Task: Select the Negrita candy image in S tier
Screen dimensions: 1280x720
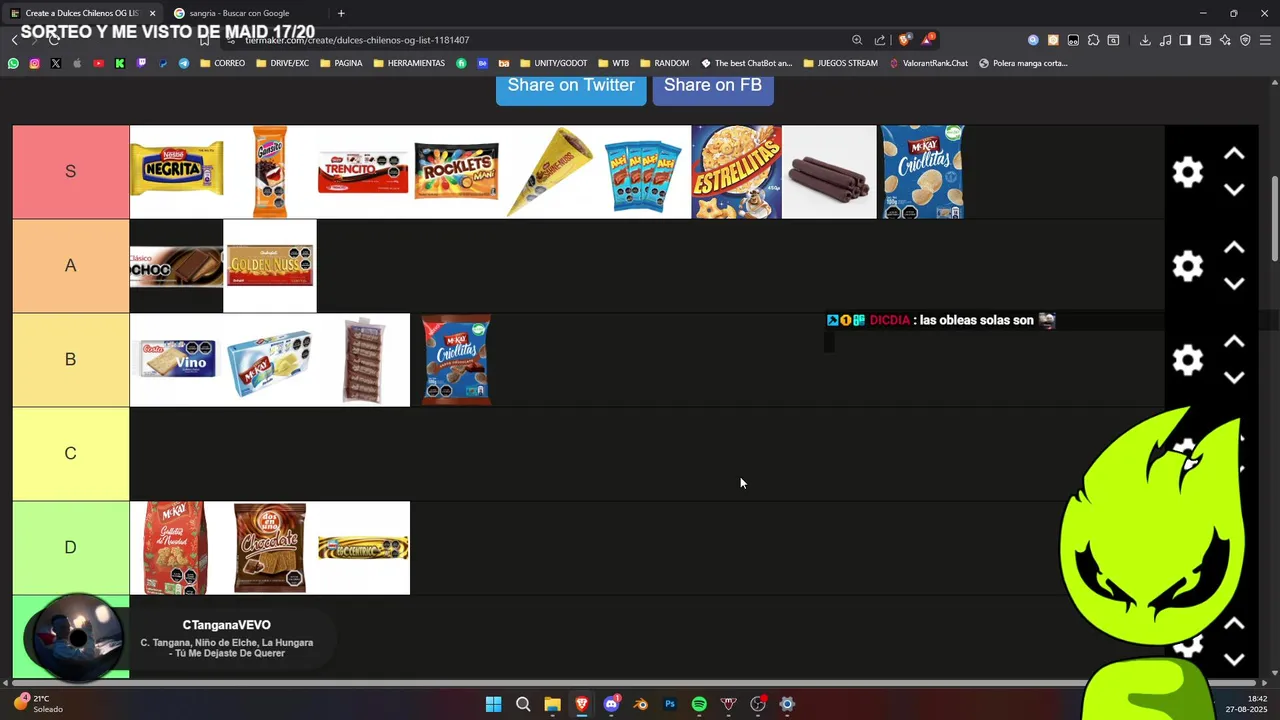Action: (x=176, y=171)
